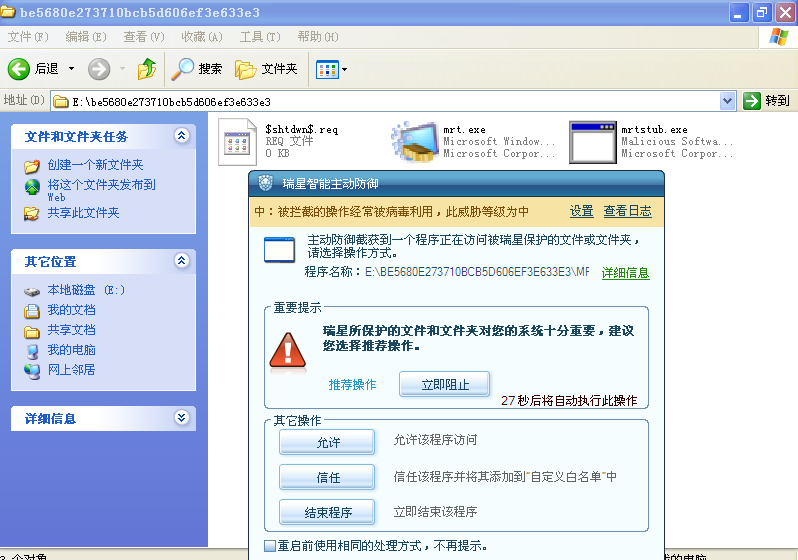
Task: Open the views icon in toolbar
Action: (x=327, y=69)
